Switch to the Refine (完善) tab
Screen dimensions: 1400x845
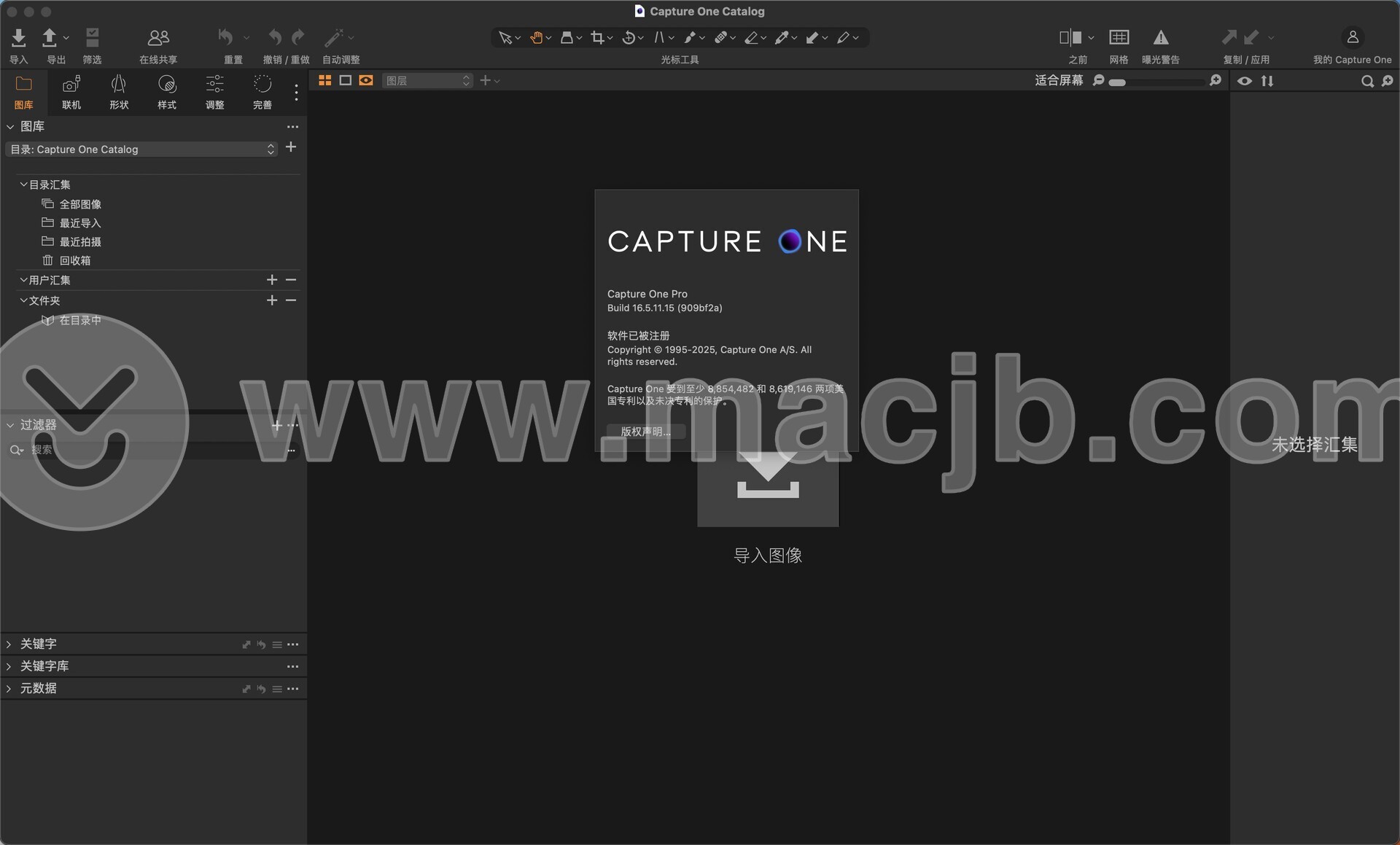pos(262,92)
